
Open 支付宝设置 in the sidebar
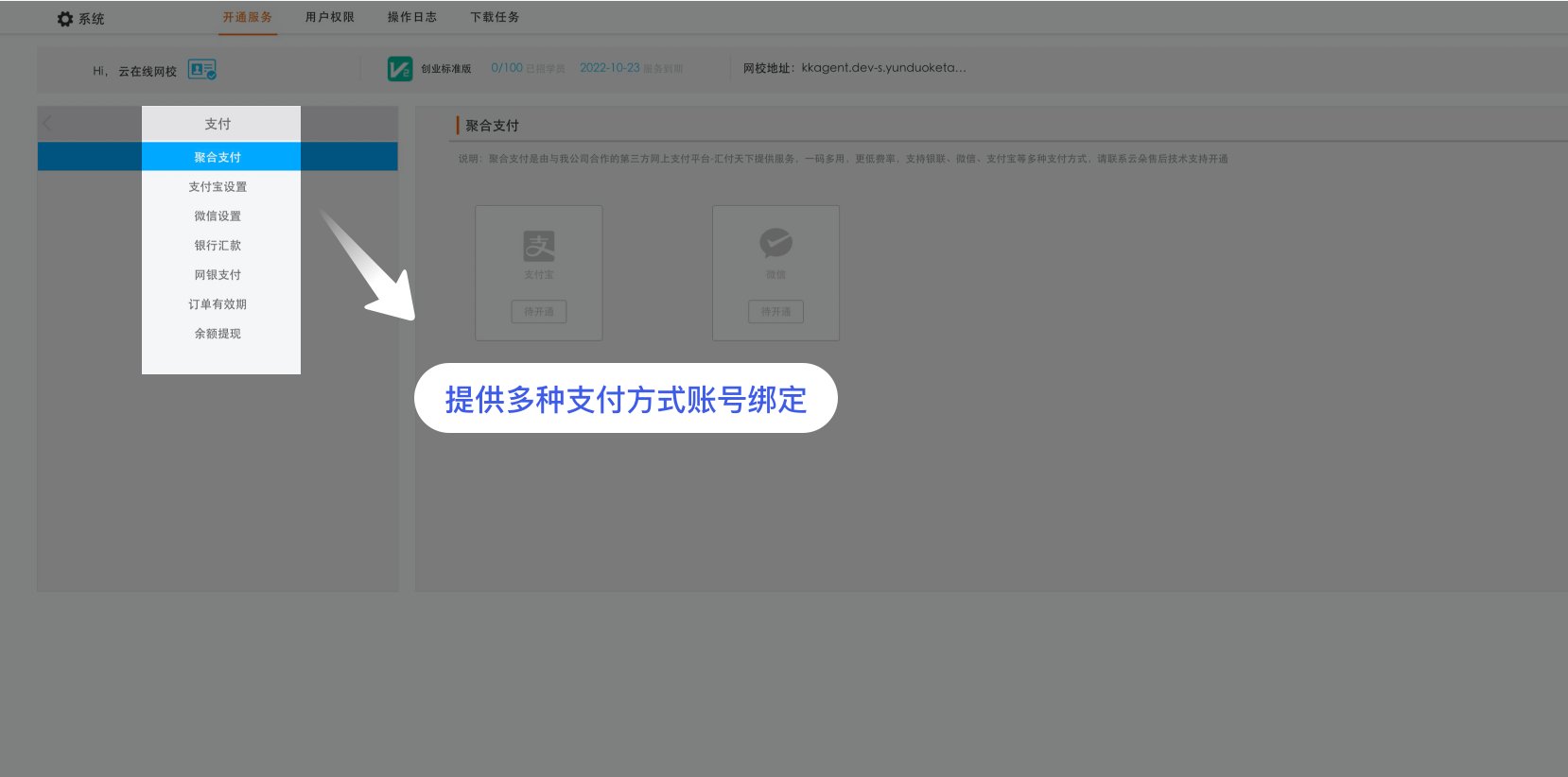218,187
